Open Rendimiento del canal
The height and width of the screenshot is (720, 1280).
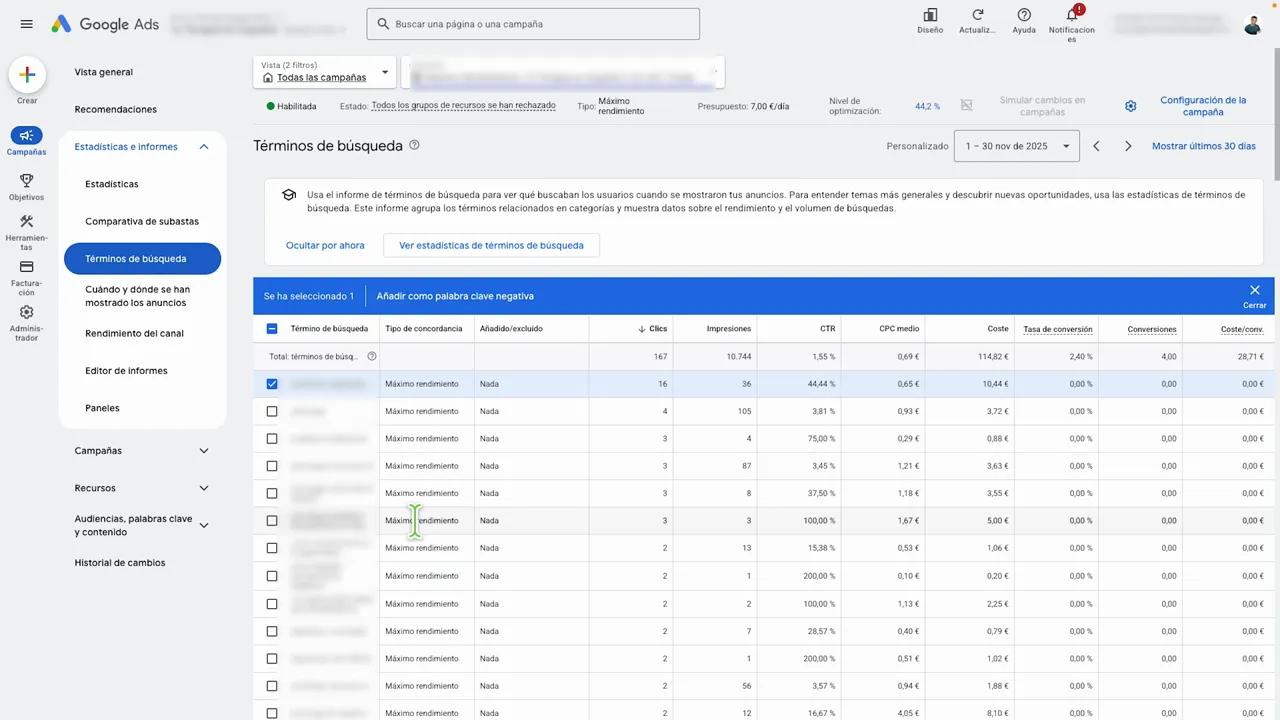[134, 333]
